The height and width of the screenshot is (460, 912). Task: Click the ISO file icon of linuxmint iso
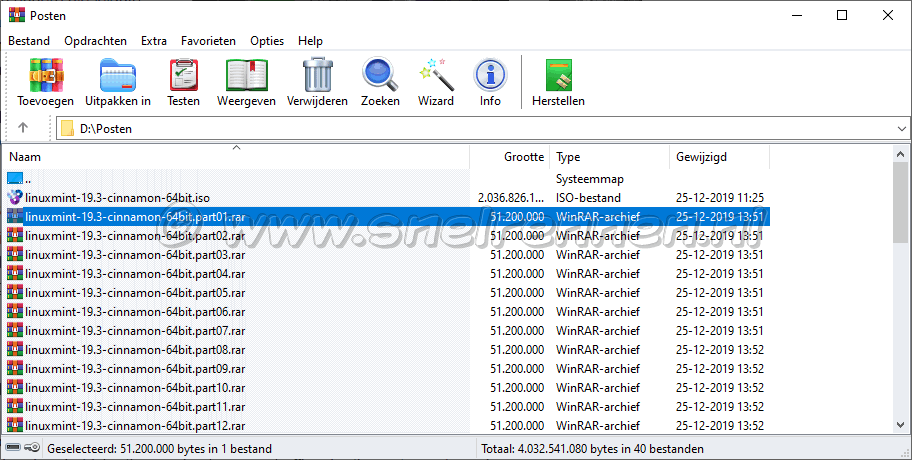(x=15, y=197)
